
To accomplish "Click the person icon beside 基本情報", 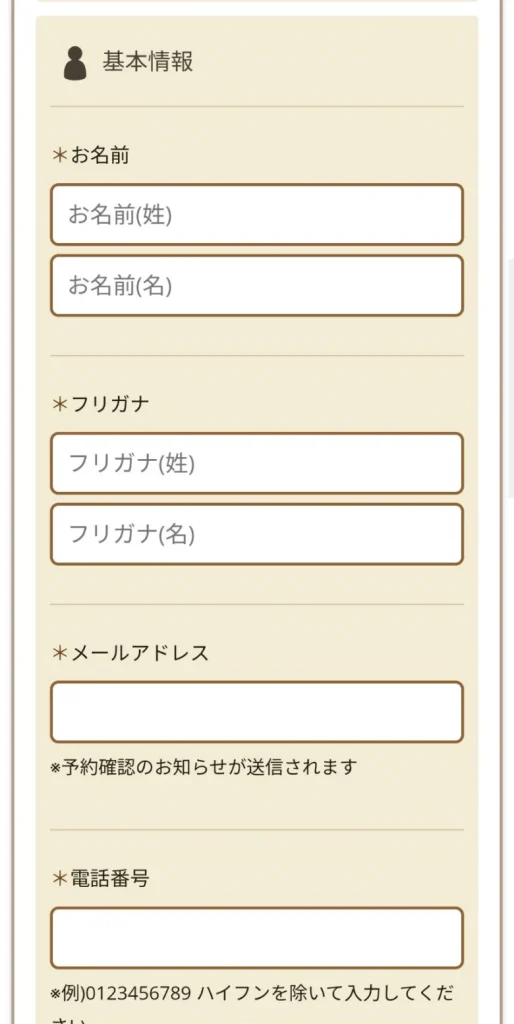I will point(75,63).
